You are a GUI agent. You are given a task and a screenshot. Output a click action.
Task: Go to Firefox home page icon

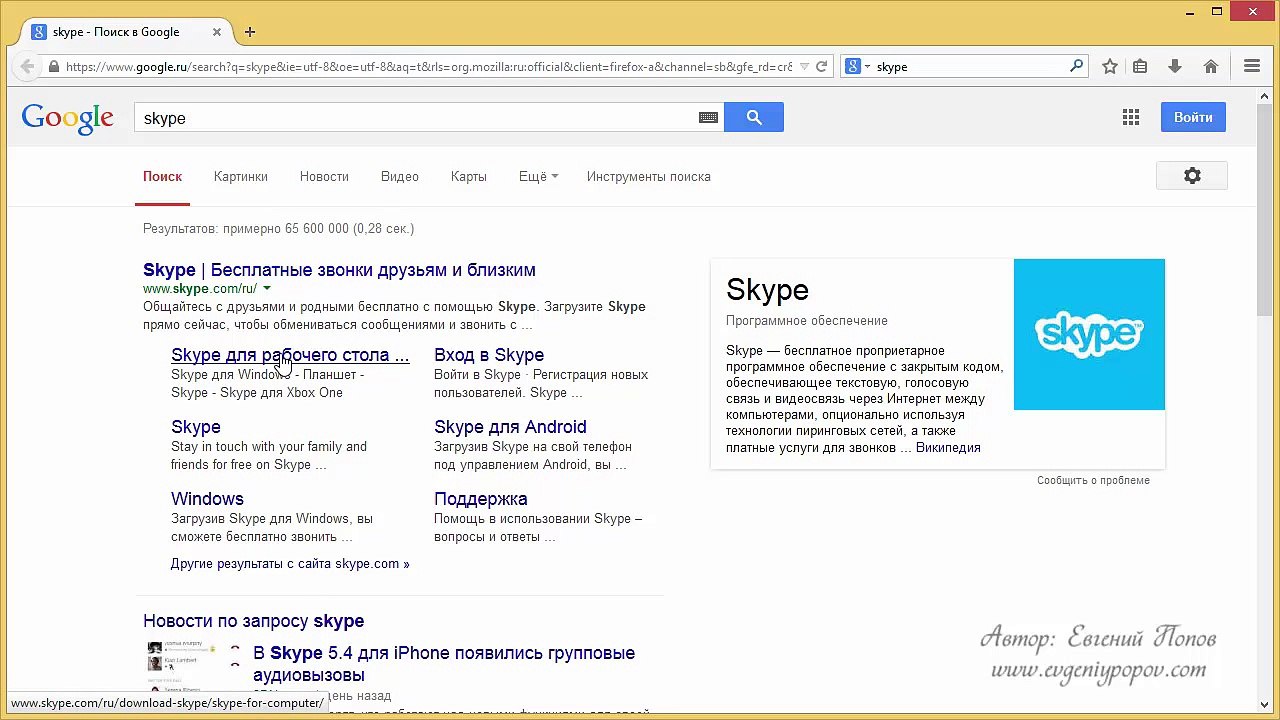click(1211, 67)
